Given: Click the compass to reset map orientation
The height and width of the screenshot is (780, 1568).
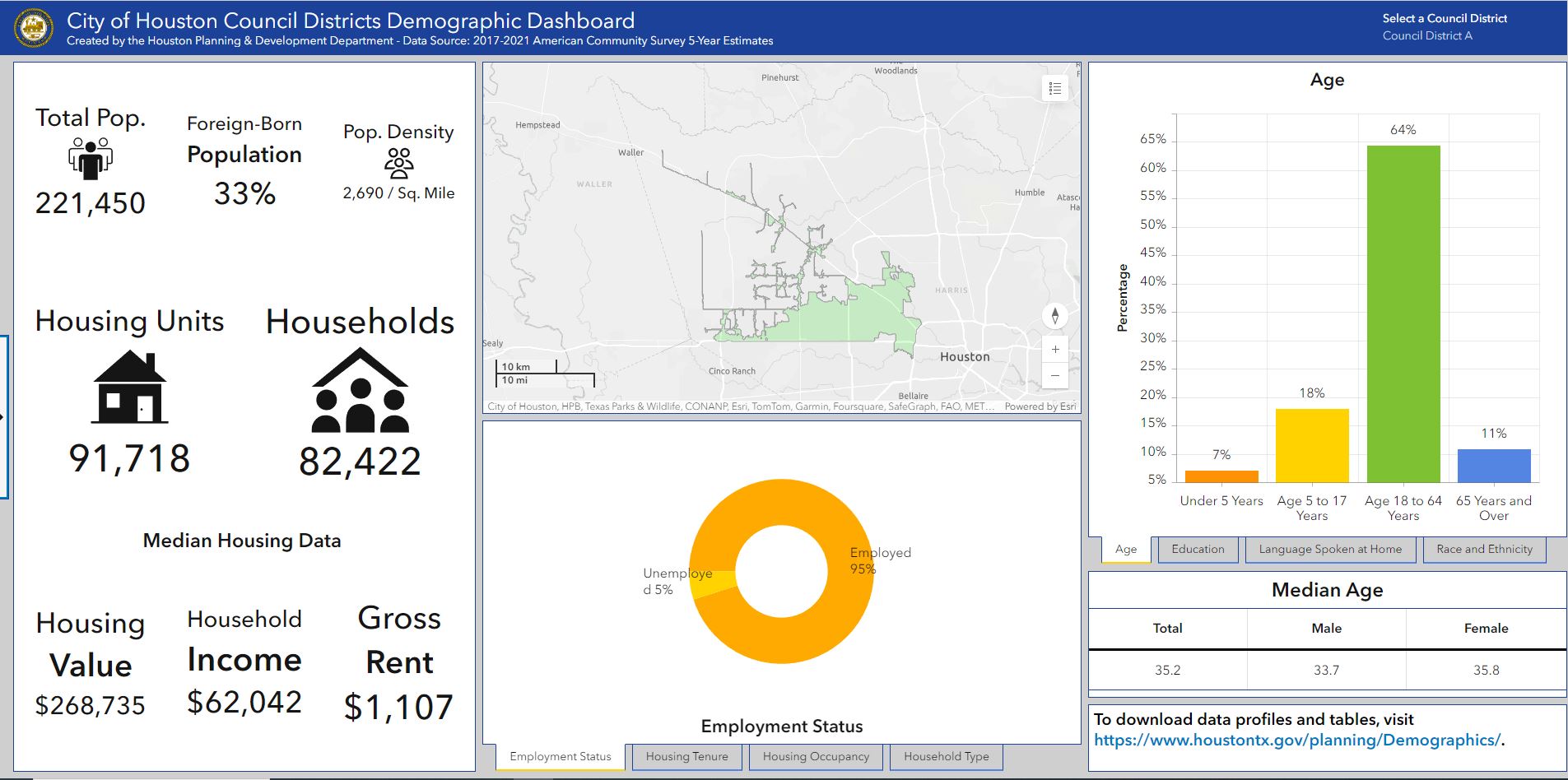Looking at the screenshot, I should pos(1055,315).
